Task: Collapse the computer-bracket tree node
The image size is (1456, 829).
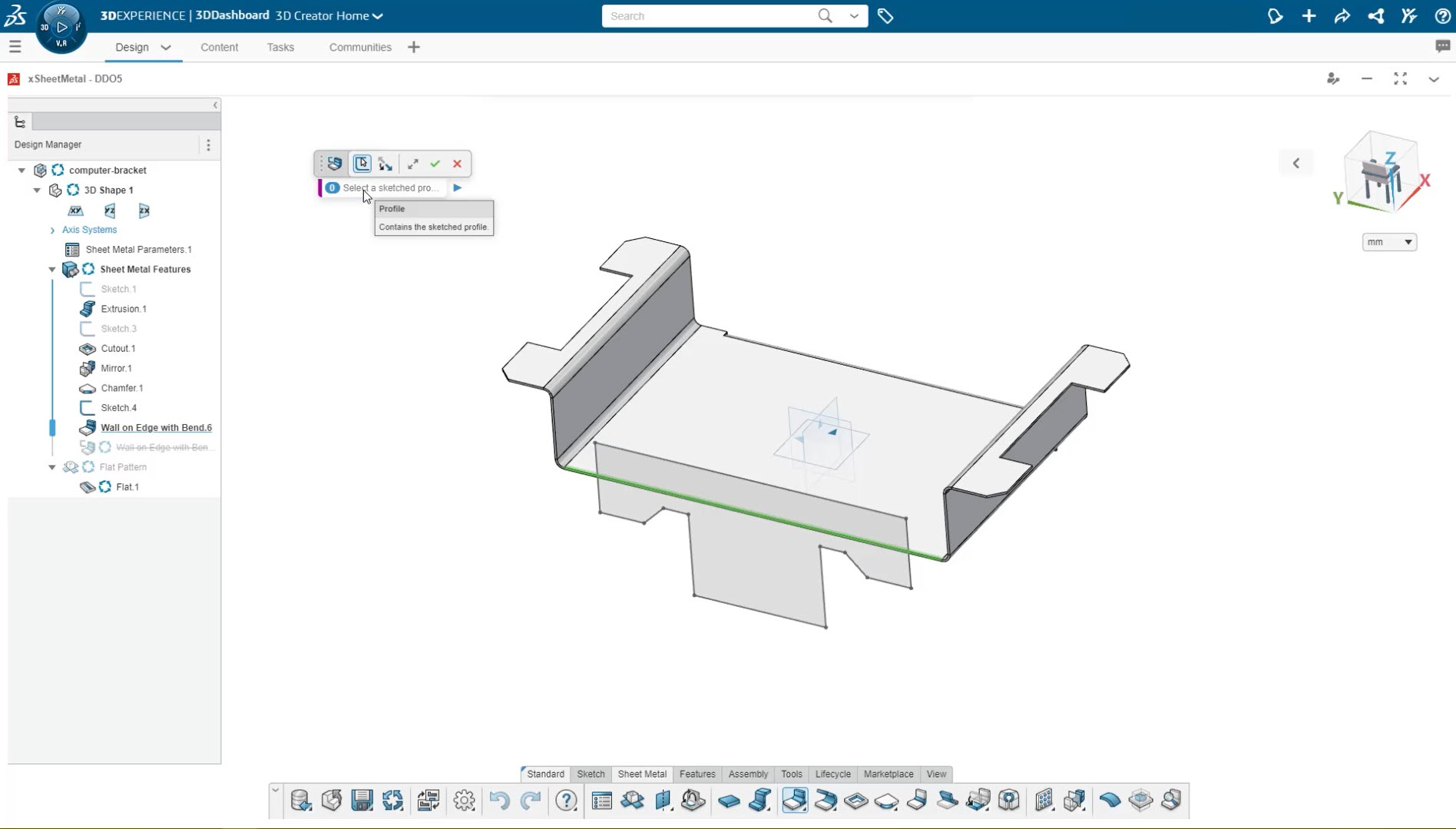Action: tap(22, 171)
